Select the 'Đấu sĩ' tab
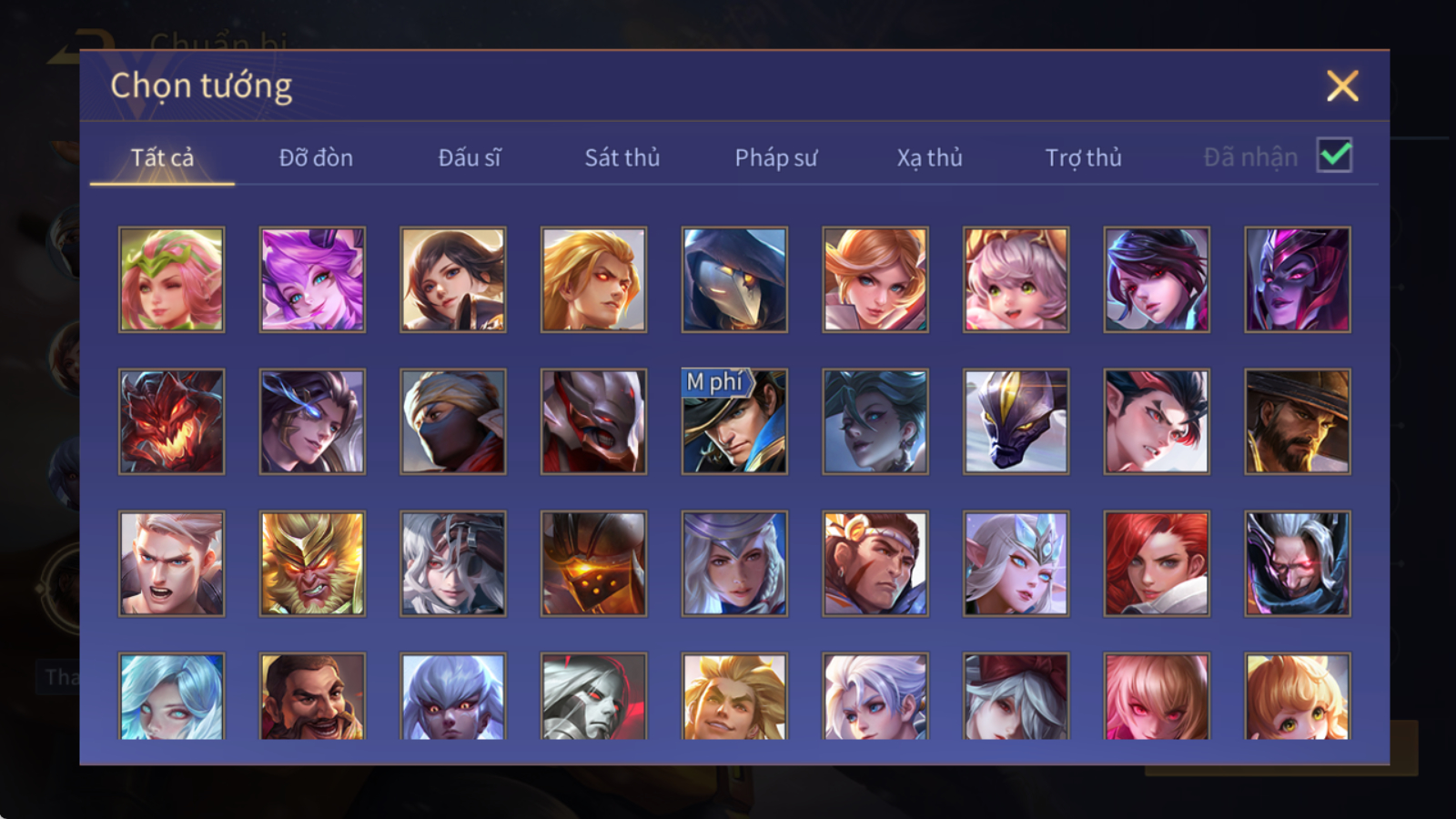The height and width of the screenshot is (819, 1456). 470,157
